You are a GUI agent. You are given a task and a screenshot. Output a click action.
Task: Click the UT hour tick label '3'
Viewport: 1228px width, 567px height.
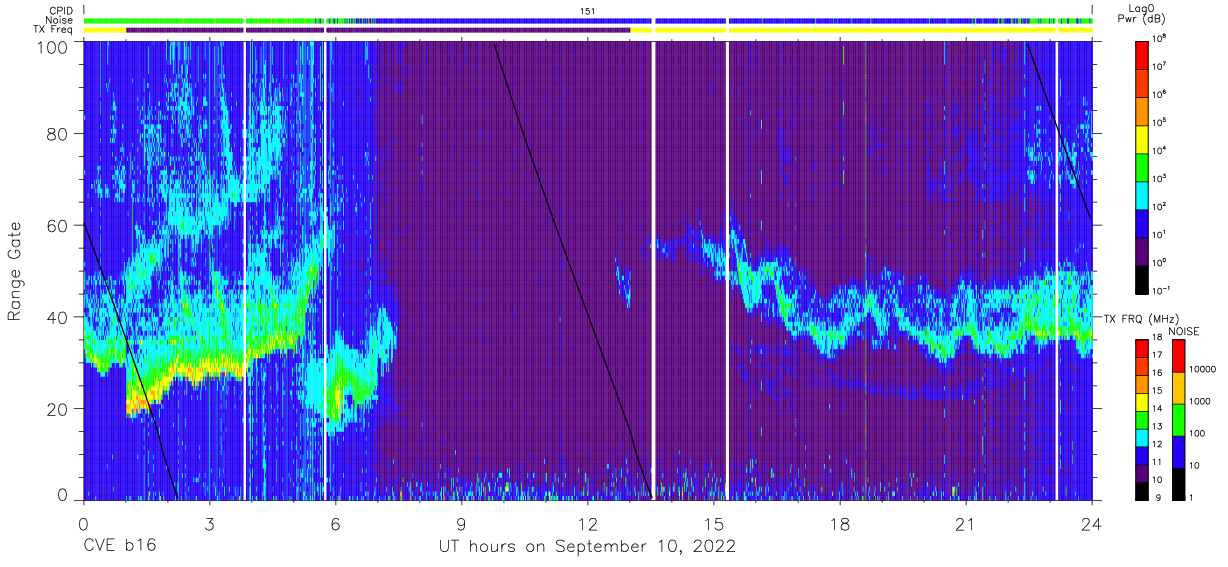[210, 523]
